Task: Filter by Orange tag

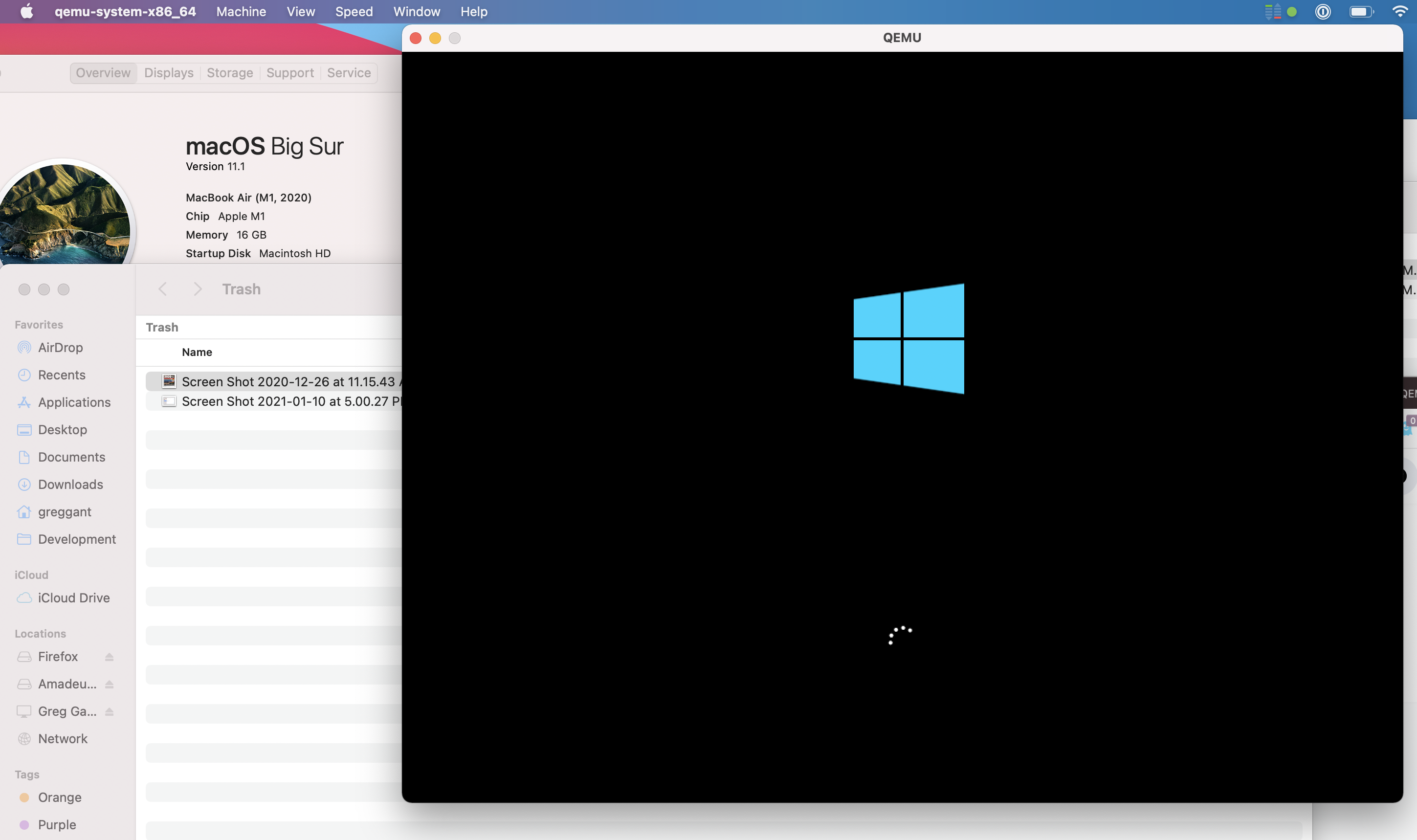Action: click(60, 797)
